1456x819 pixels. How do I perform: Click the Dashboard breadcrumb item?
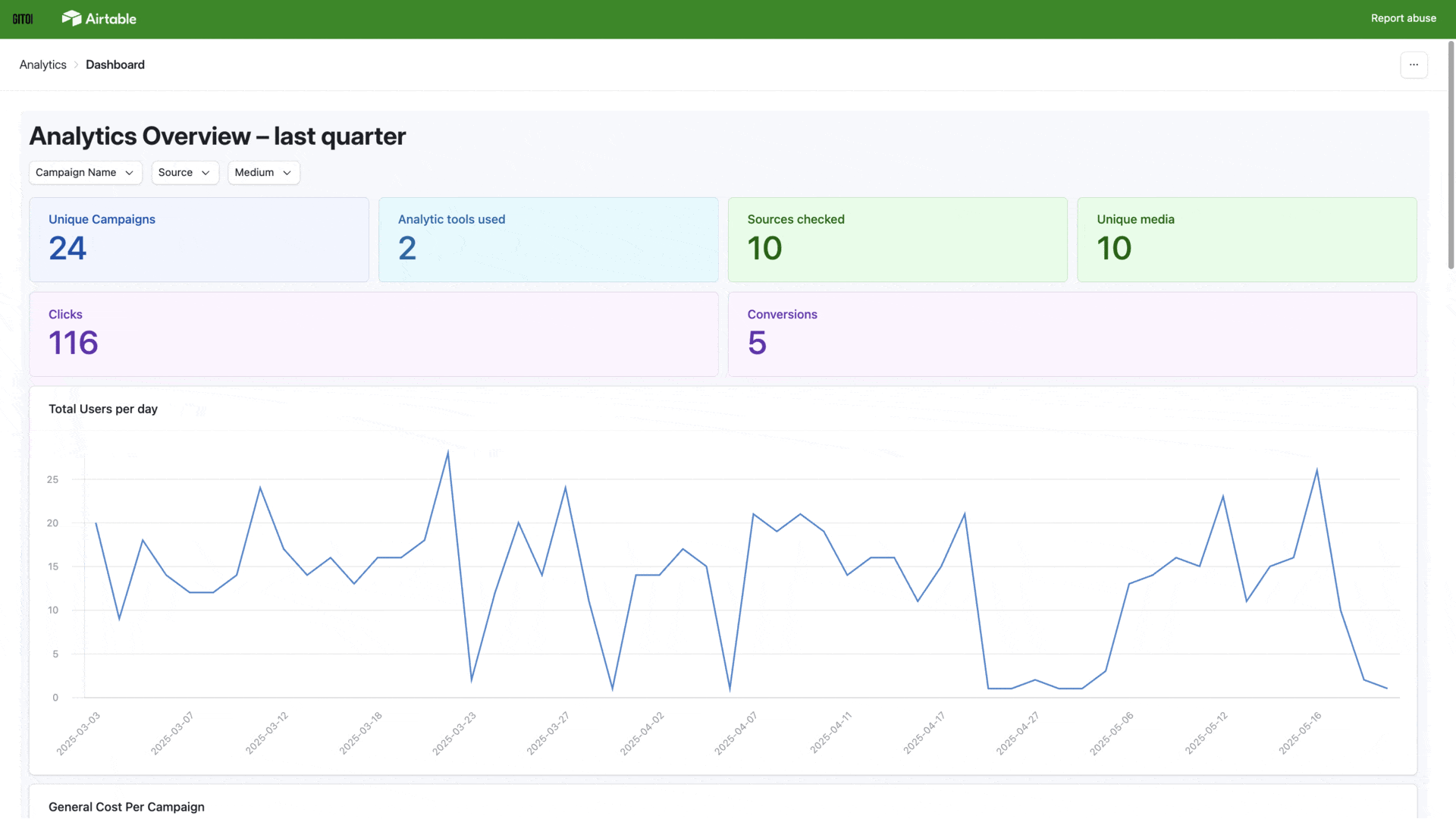click(x=115, y=64)
